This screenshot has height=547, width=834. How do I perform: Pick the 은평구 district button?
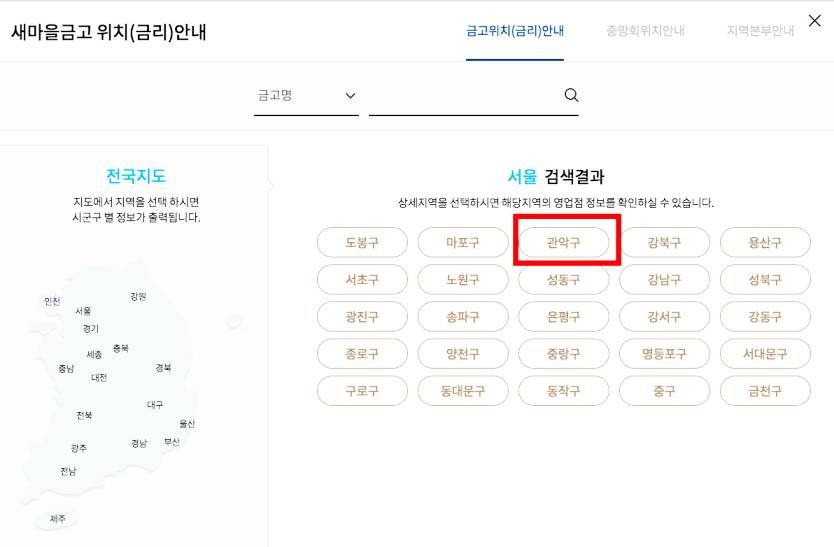(x=564, y=317)
